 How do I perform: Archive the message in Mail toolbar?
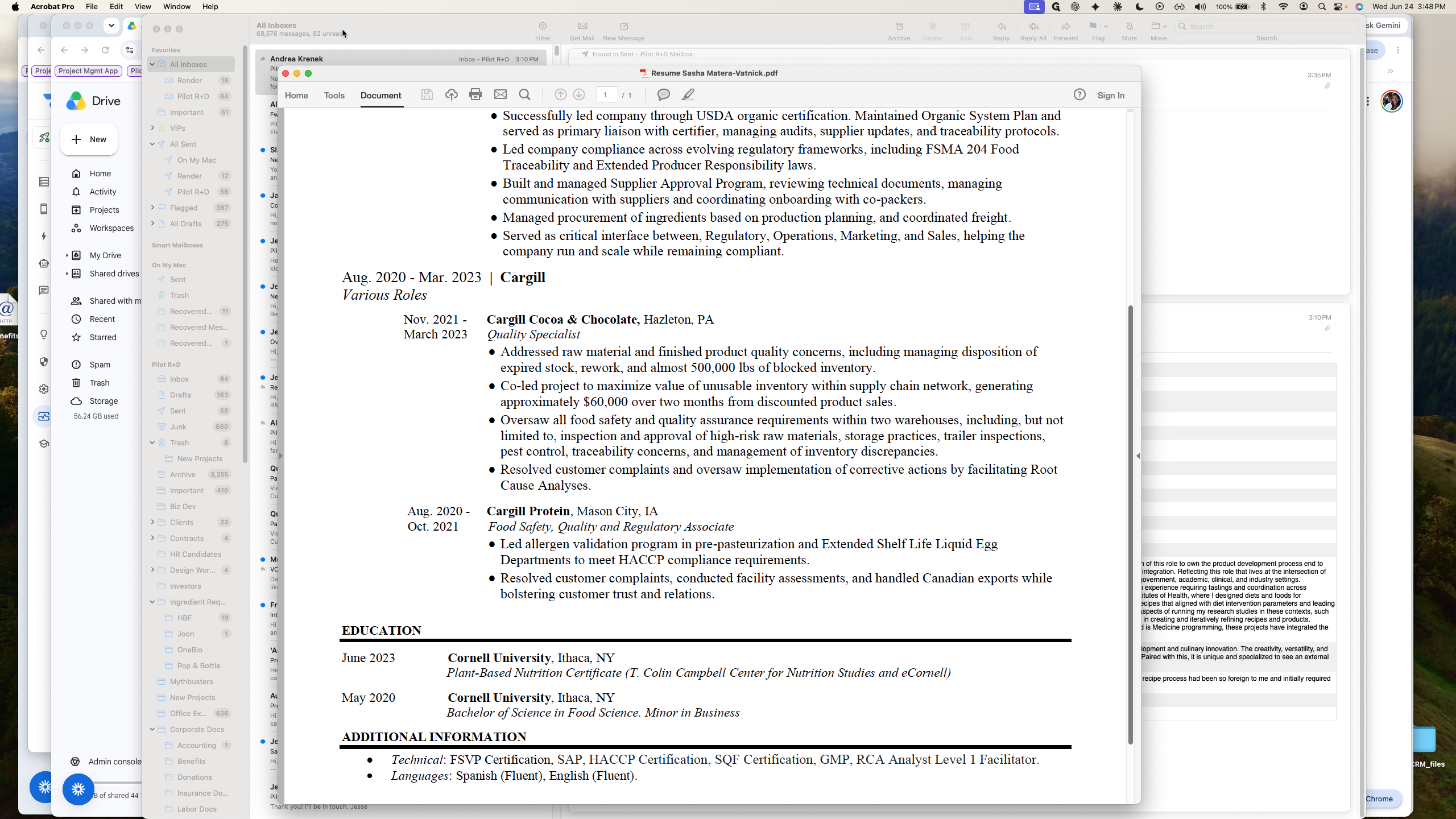tap(899, 31)
